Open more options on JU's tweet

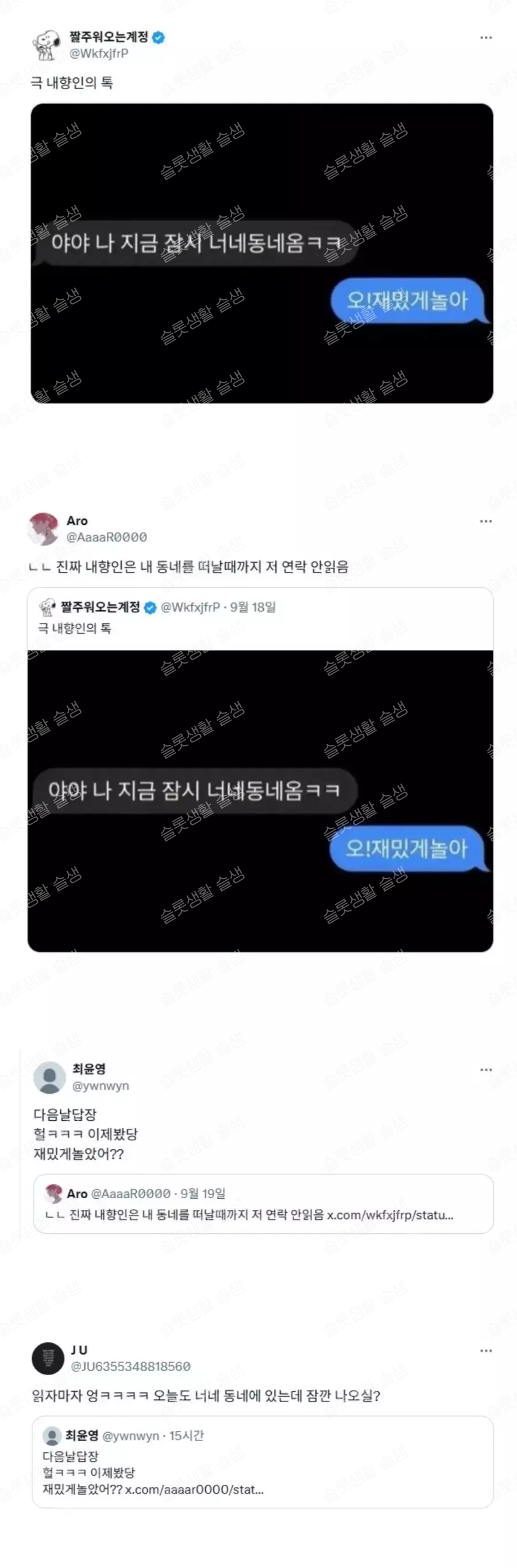pyautogui.click(x=485, y=1350)
